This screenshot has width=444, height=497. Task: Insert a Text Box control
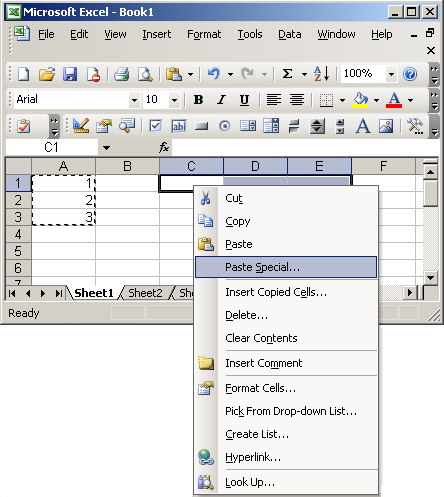coord(179,126)
